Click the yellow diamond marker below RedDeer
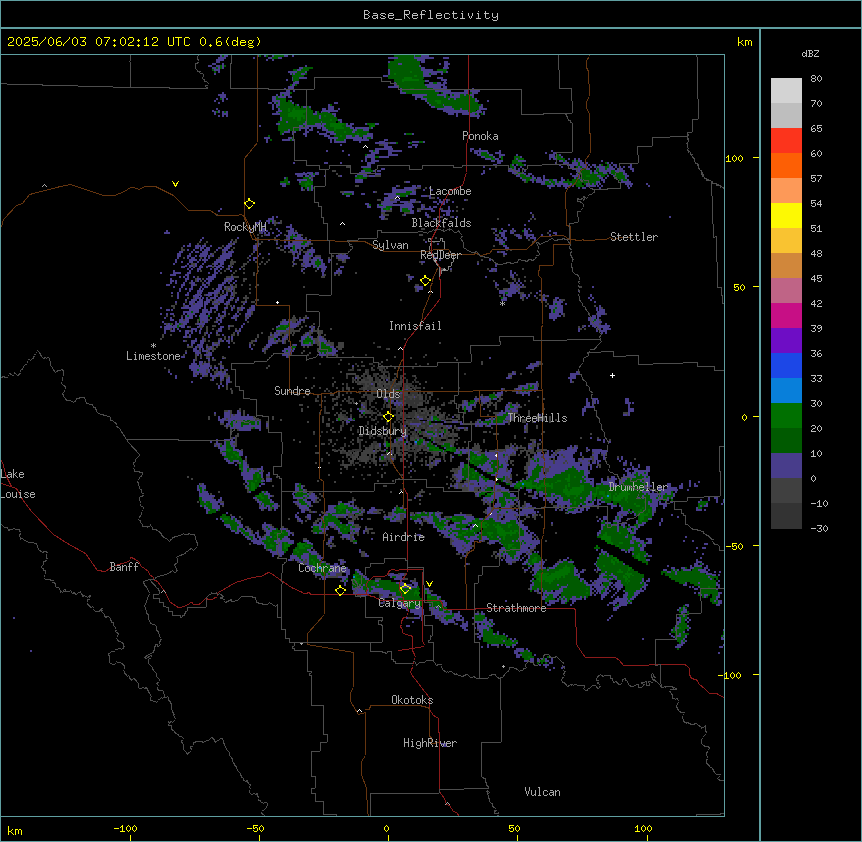Image resolution: width=862 pixels, height=842 pixels. click(426, 281)
